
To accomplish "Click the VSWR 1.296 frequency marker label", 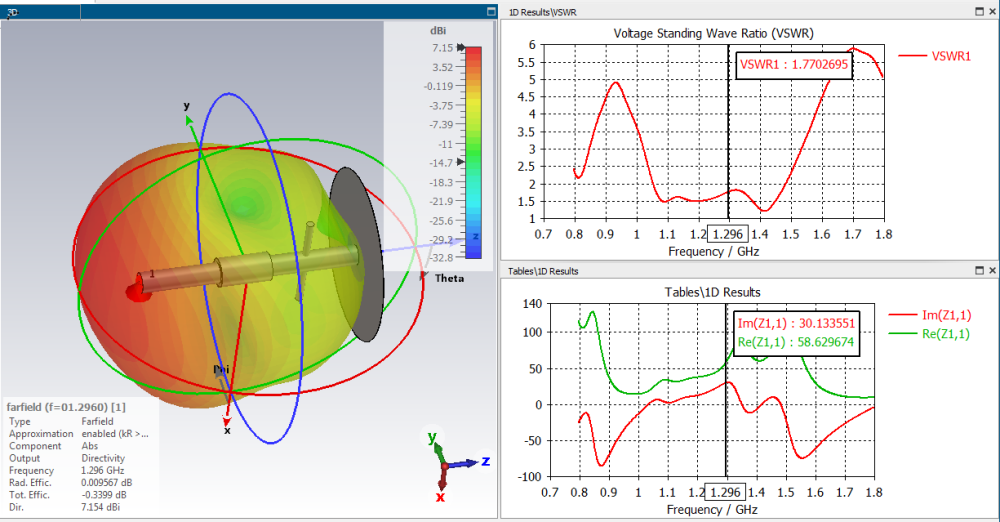I will click(728, 234).
